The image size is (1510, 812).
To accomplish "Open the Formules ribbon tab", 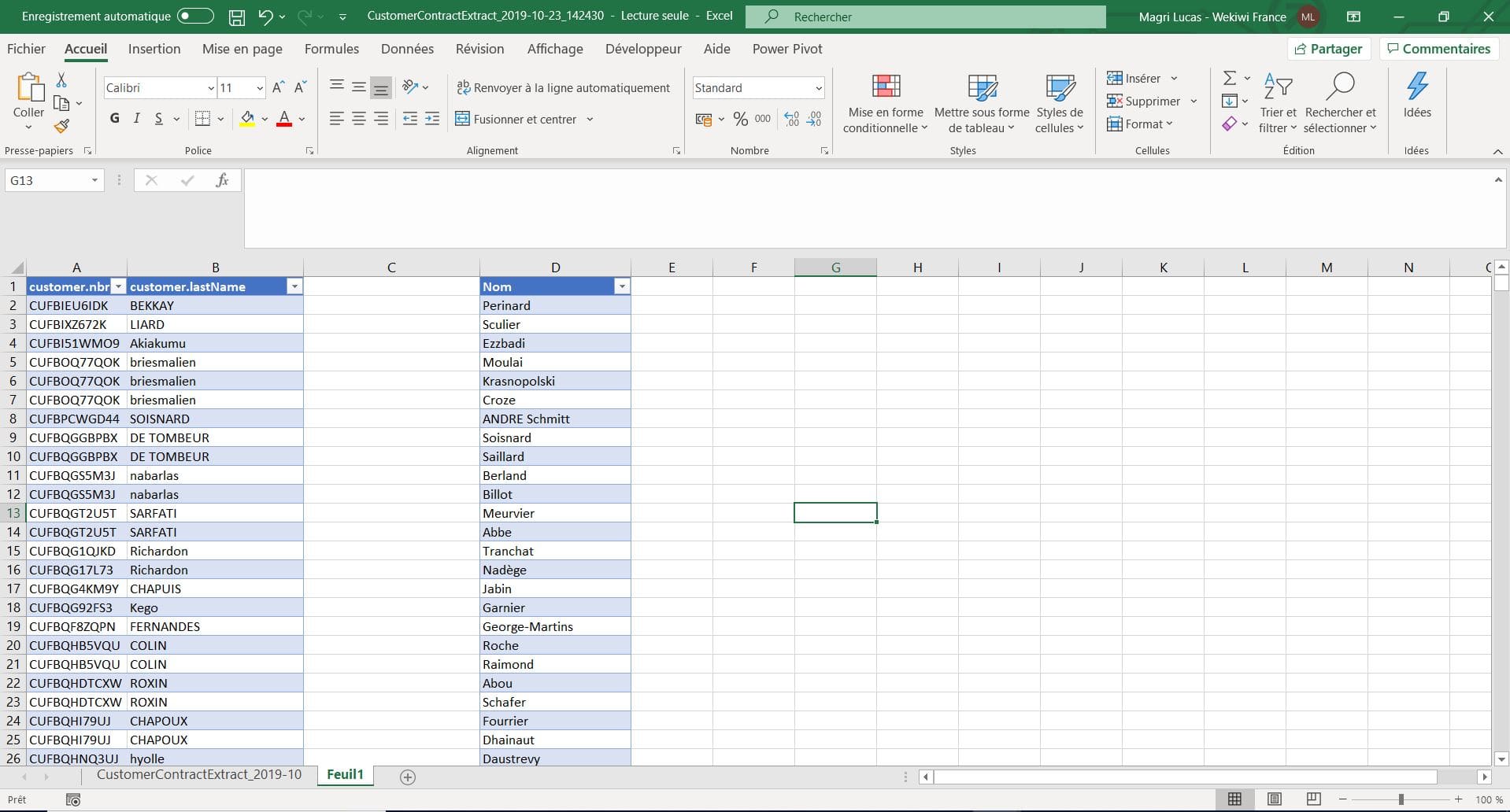I will point(331,49).
